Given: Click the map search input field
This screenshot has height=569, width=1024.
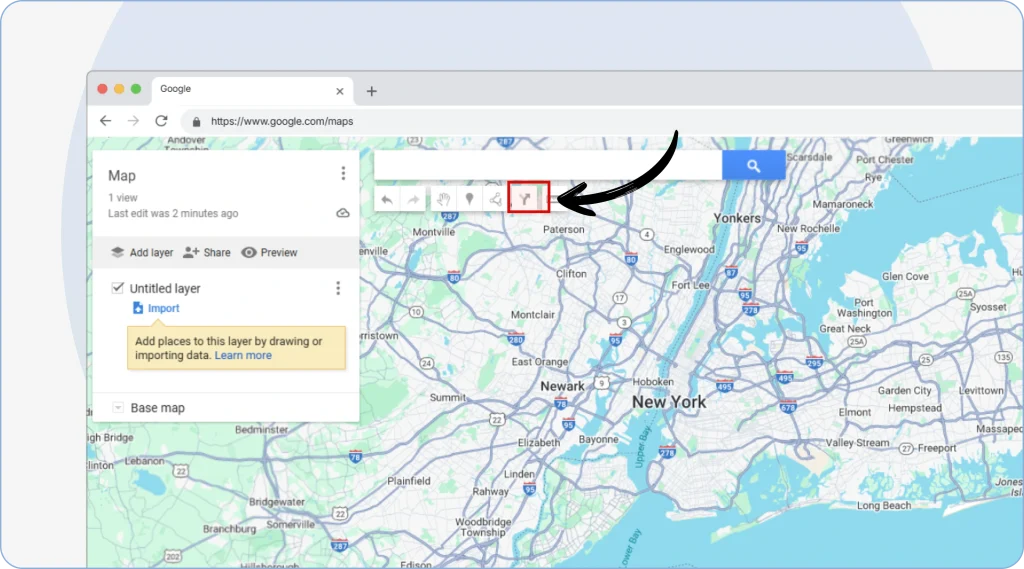Looking at the screenshot, I should click(548, 166).
